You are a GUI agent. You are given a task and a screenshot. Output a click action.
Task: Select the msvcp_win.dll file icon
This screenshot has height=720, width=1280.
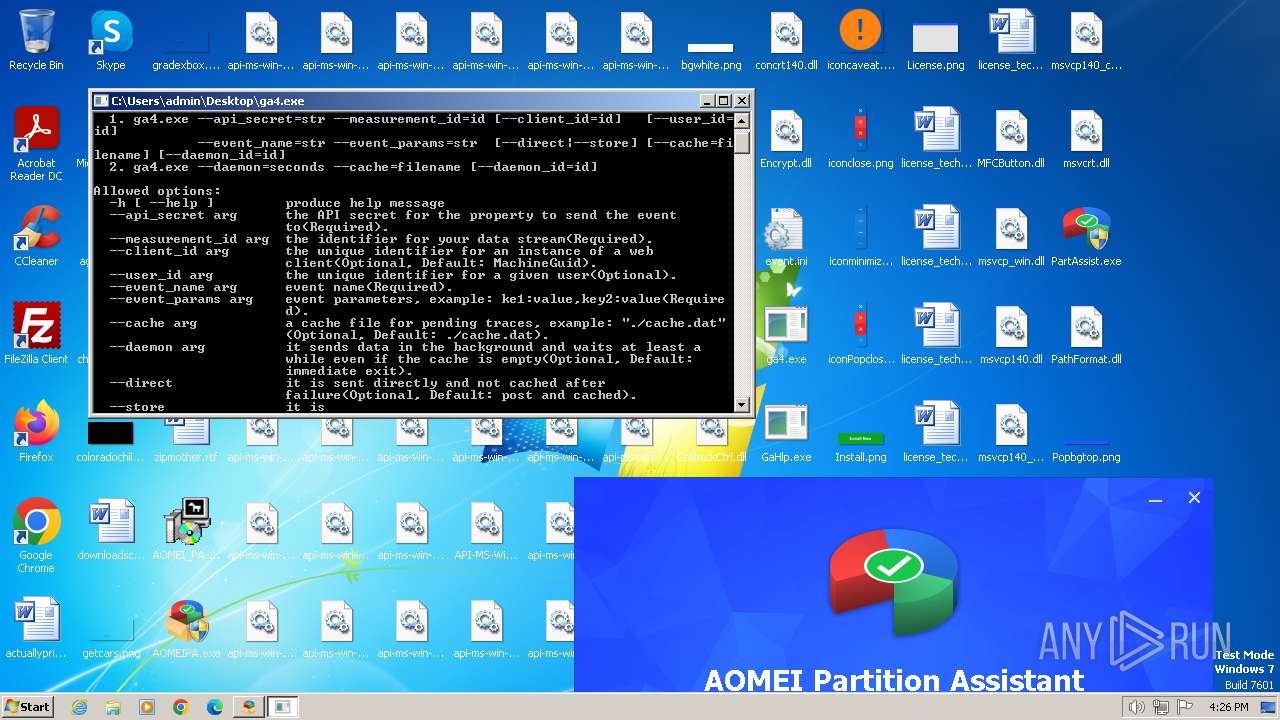(1011, 236)
